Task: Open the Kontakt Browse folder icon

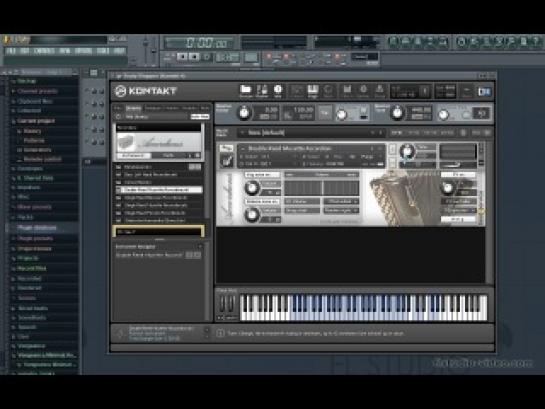Action: point(245,90)
